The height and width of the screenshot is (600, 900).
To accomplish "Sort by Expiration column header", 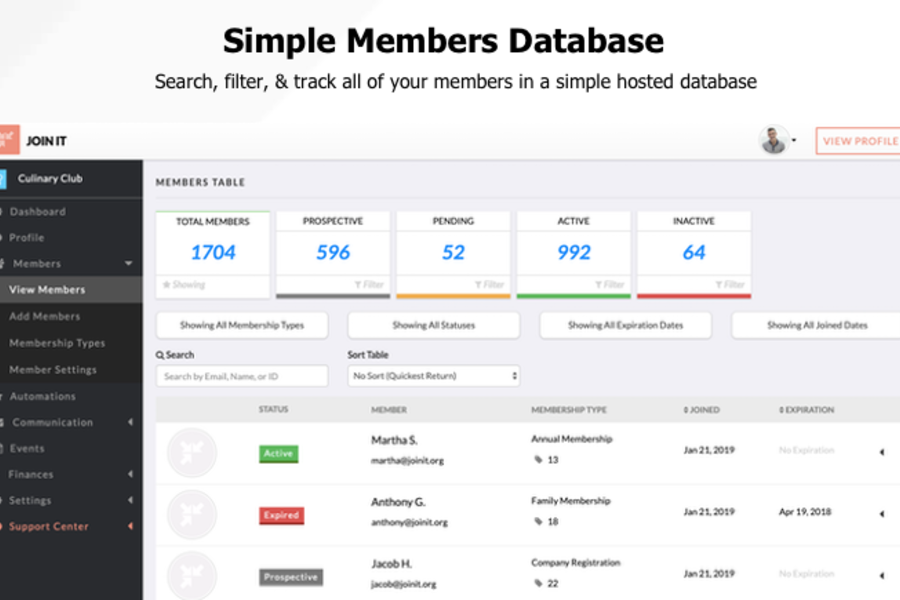I will 806,410.
